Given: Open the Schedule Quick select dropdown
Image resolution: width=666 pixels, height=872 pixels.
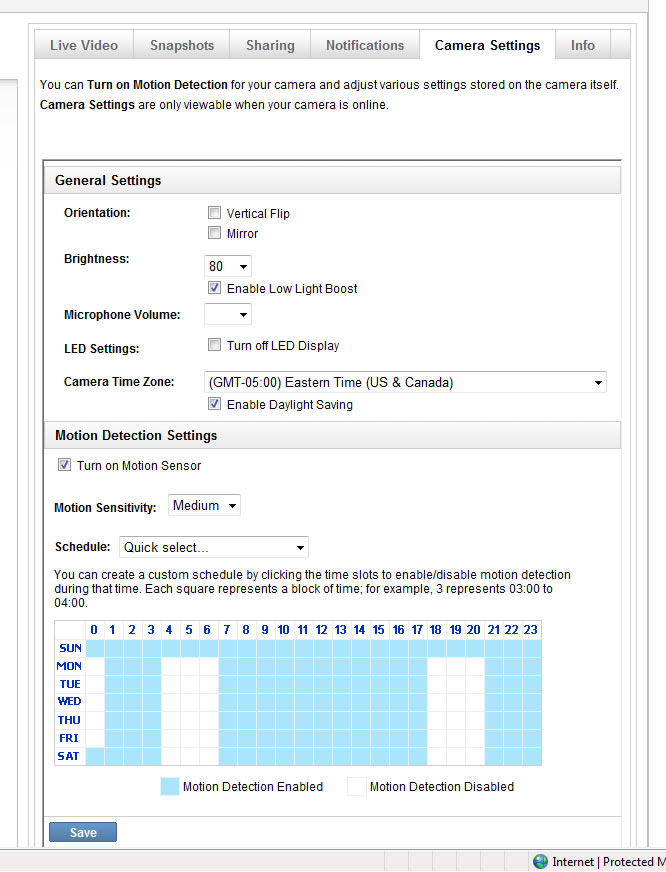Looking at the screenshot, I should pyautogui.click(x=214, y=547).
